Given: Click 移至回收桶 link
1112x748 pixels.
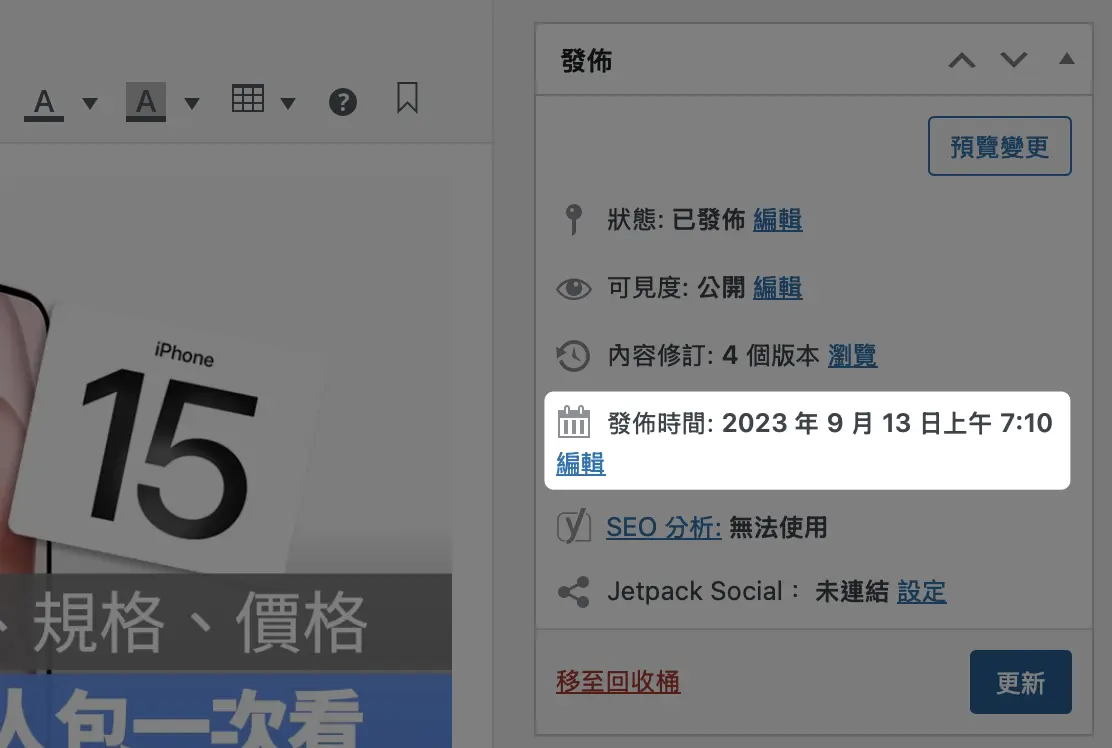Looking at the screenshot, I should coord(618,681).
